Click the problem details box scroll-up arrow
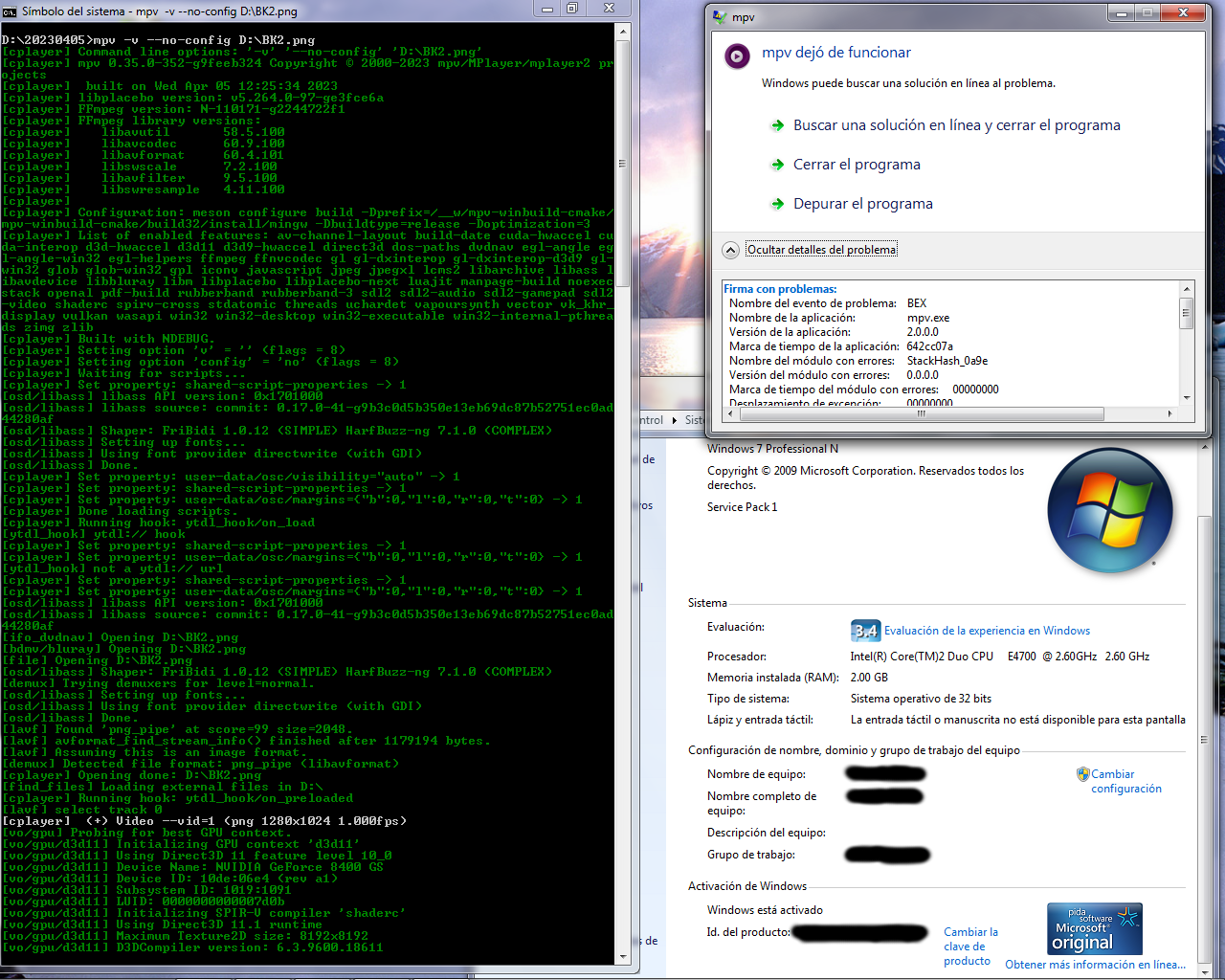This screenshot has height=980, width=1225. click(1187, 289)
